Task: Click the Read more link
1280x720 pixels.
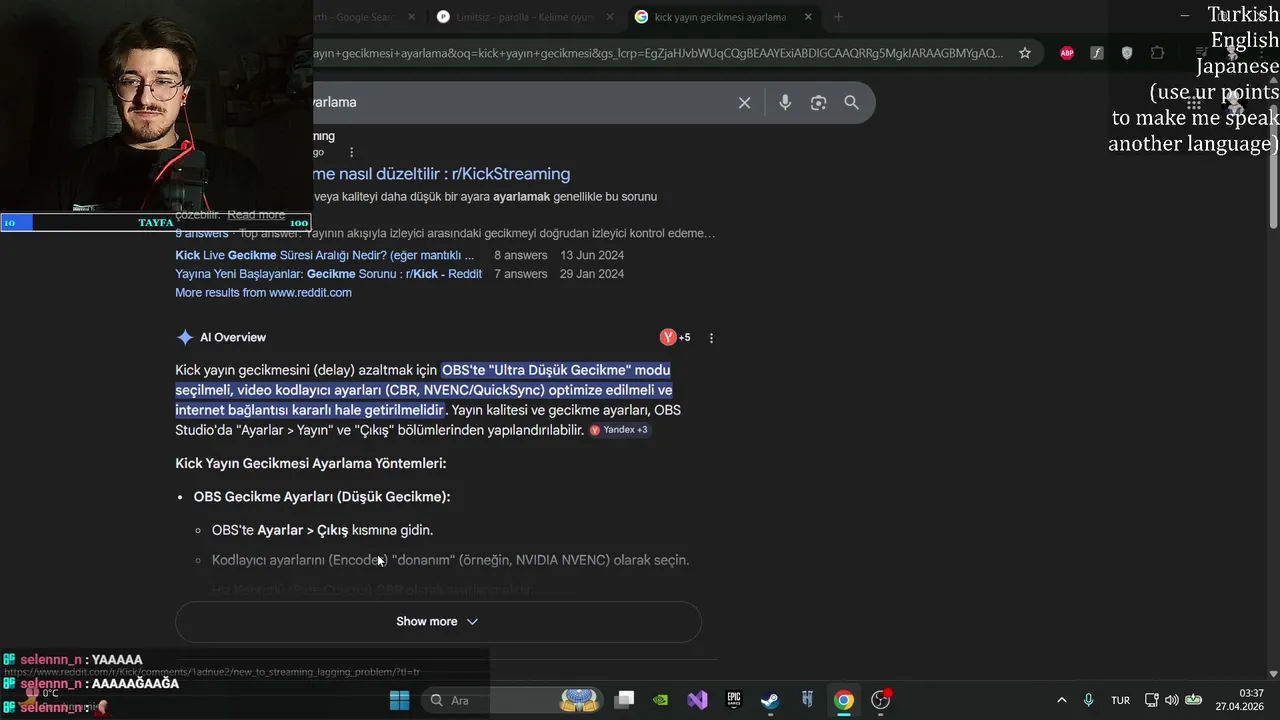Action: 256,215
